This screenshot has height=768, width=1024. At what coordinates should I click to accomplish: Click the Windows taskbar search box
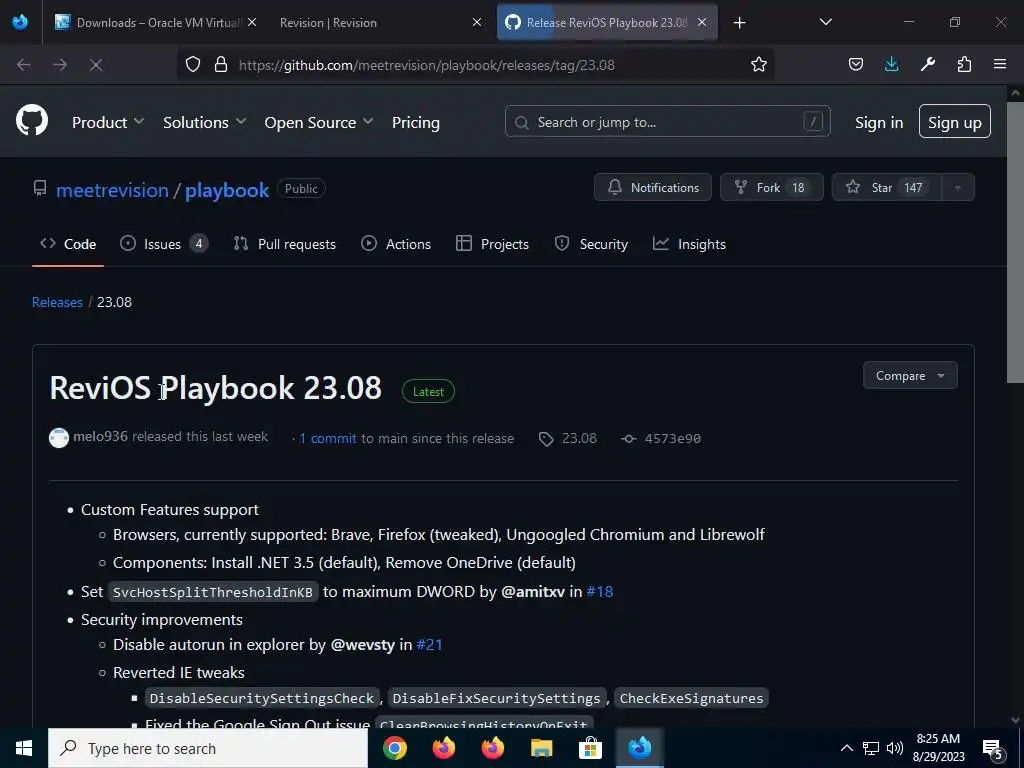click(208, 748)
